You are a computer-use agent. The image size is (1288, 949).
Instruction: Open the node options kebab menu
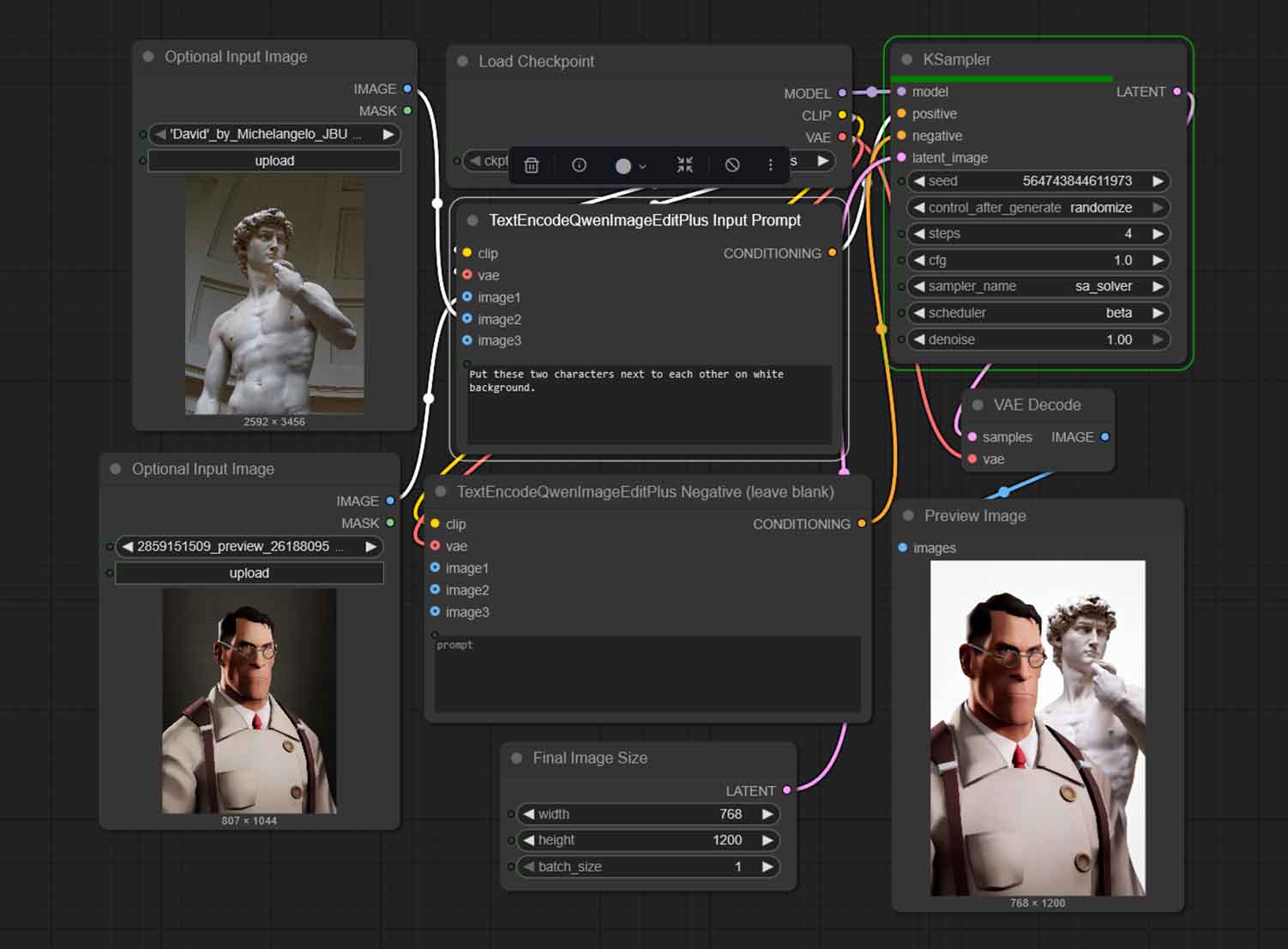coord(770,165)
